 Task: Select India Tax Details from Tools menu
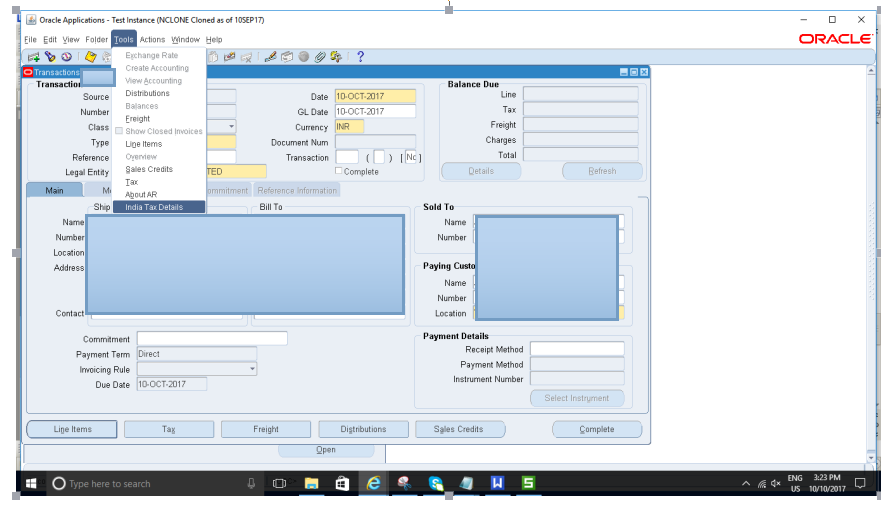pyautogui.click(x=159, y=207)
